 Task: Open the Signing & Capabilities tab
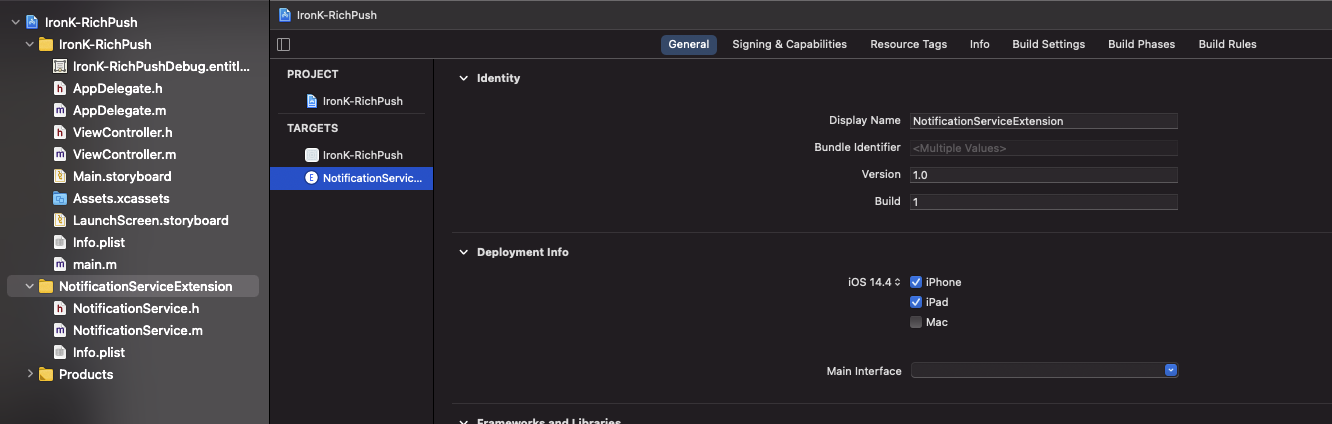click(789, 44)
